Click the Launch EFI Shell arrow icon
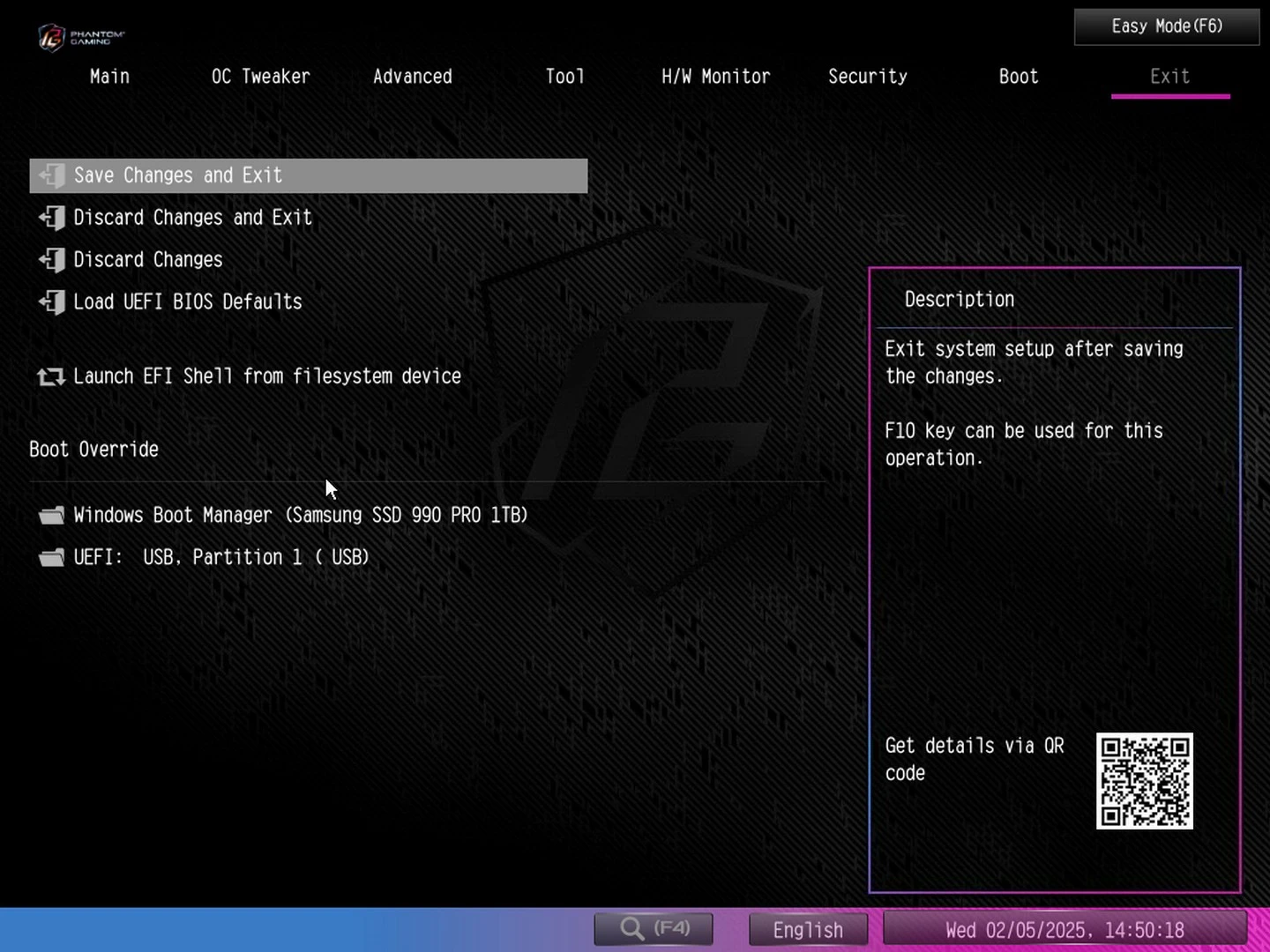Screen dimensions: 1270x952 (x=51, y=377)
